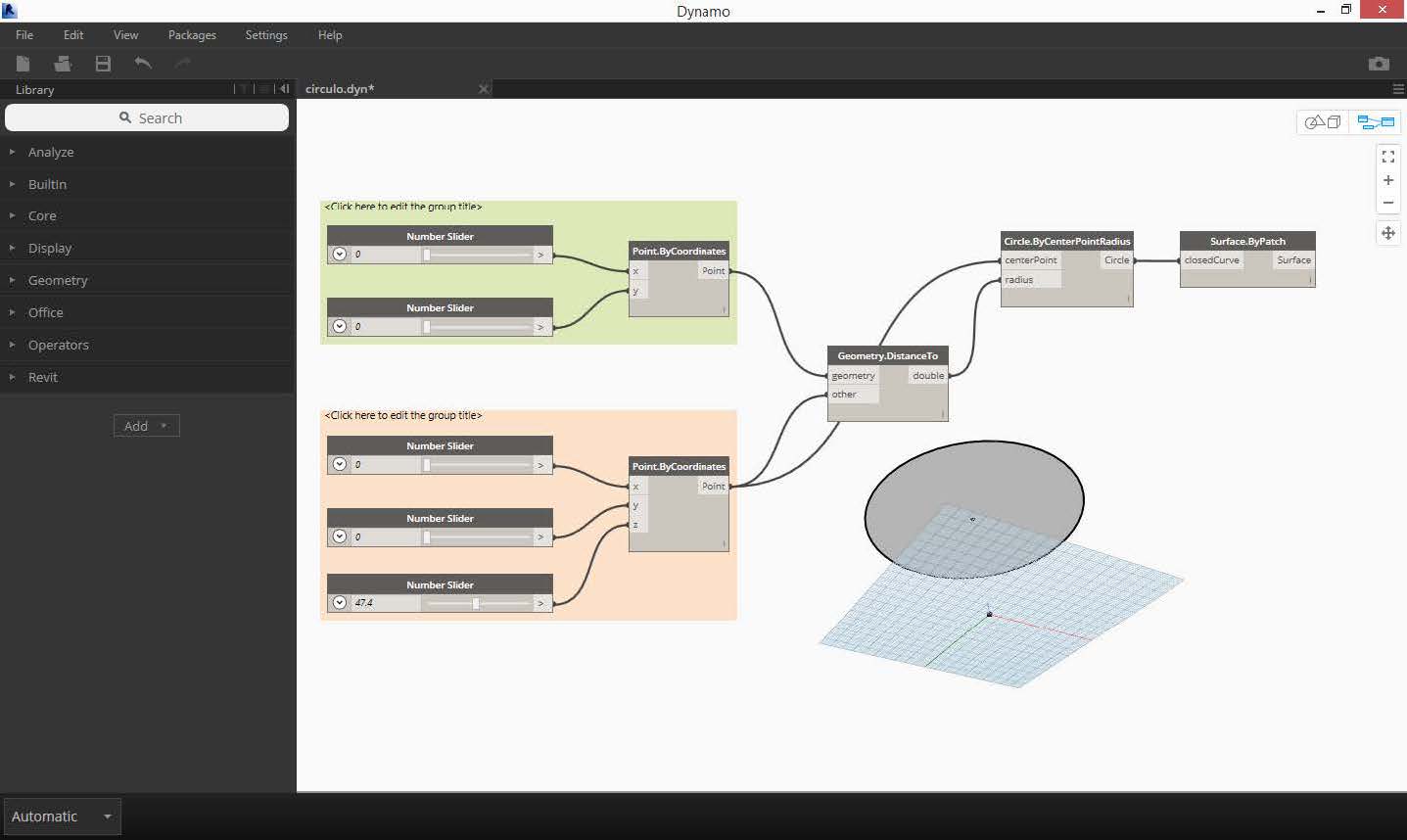This screenshot has width=1407, height=840.
Task: Expand options of the 47.4 Number Slider
Action: pyautogui.click(x=340, y=603)
